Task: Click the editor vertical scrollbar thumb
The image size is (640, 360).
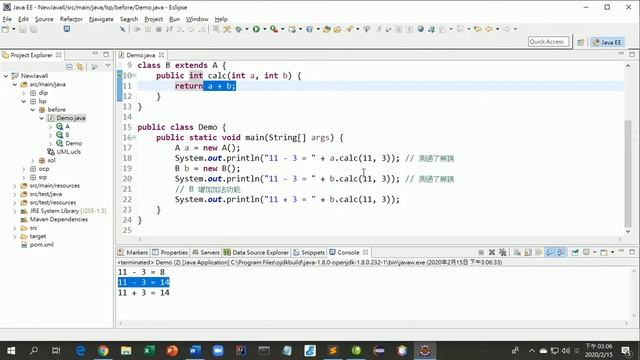Action: point(628,174)
